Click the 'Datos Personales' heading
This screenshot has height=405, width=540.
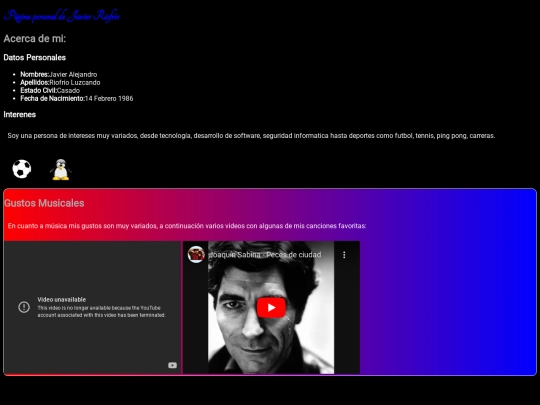pyautogui.click(x=34, y=58)
